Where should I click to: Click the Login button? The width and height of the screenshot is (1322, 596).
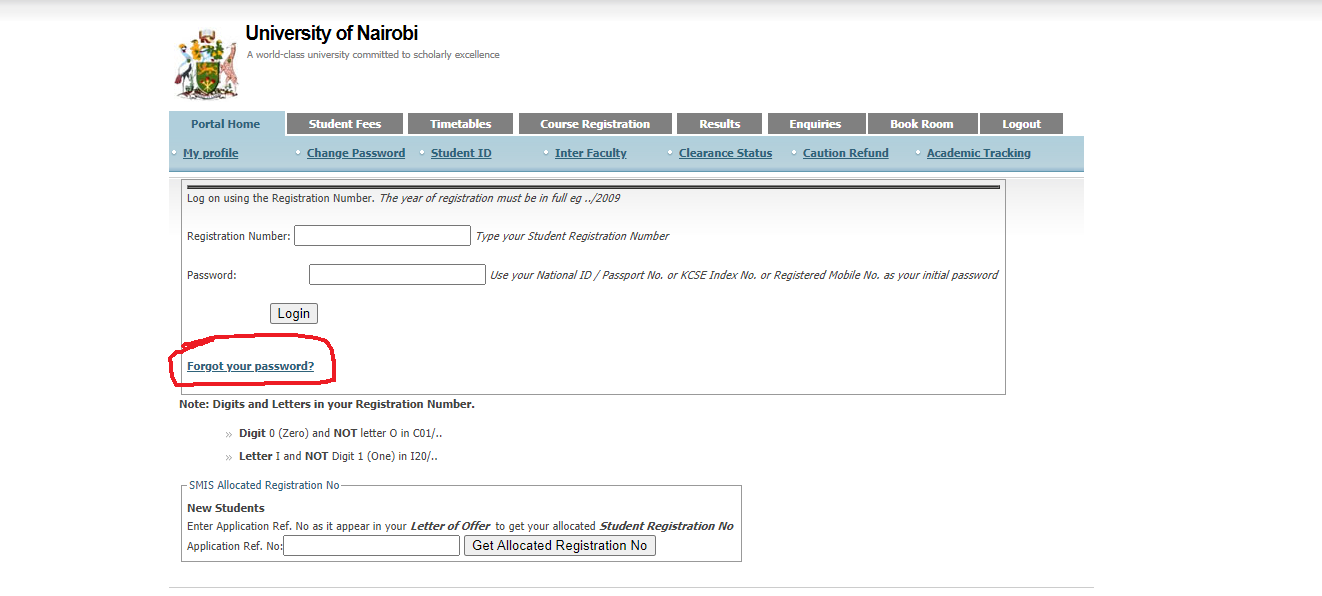tap(294, 313)
